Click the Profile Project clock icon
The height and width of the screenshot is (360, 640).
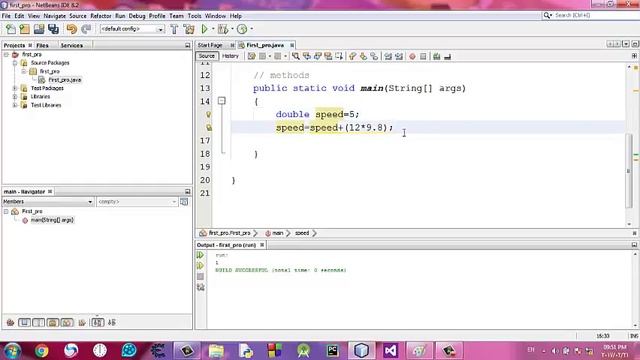click(x=242, y=29)
